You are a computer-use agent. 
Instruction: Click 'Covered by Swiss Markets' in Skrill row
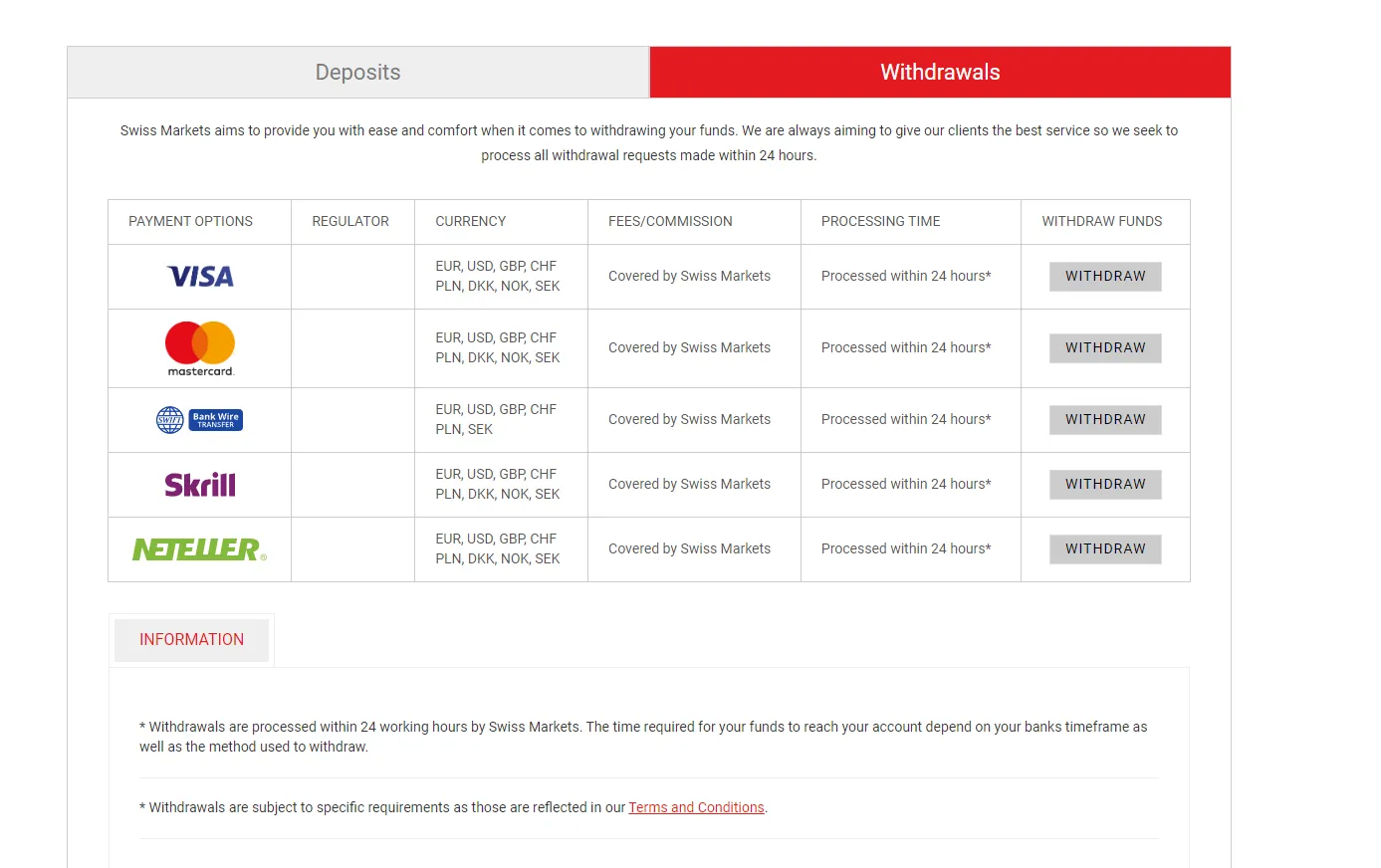[x=689, y=484]
